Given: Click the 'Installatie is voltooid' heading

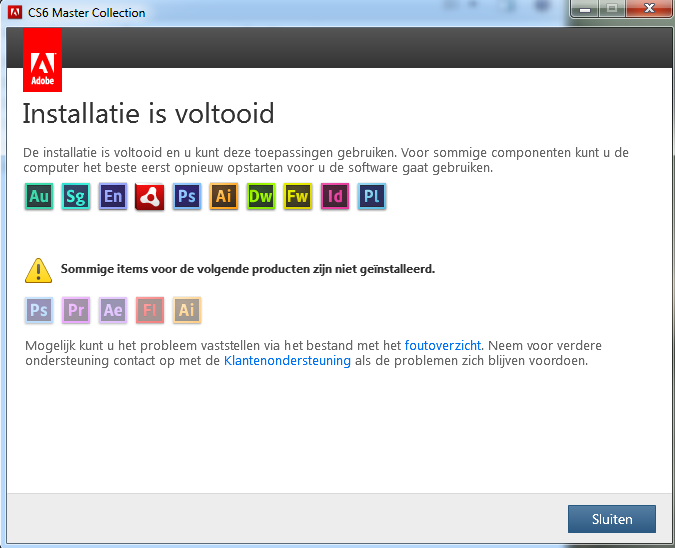Looking at the screenshot, I should click(148, 114).
